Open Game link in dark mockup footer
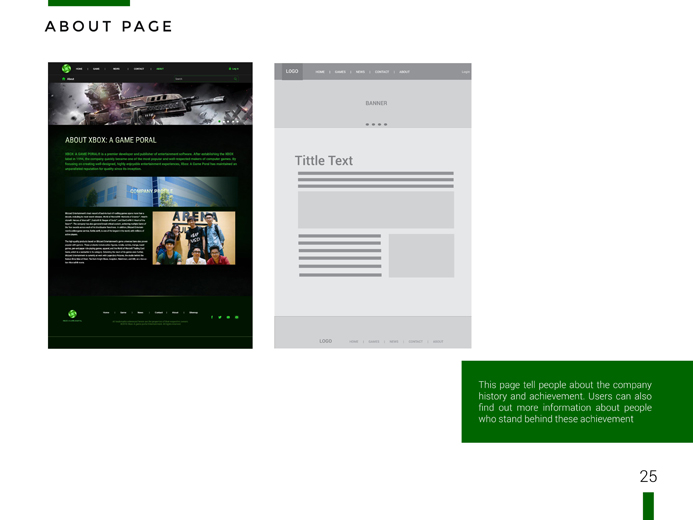 pyautogui.click(x=123, y=312)
